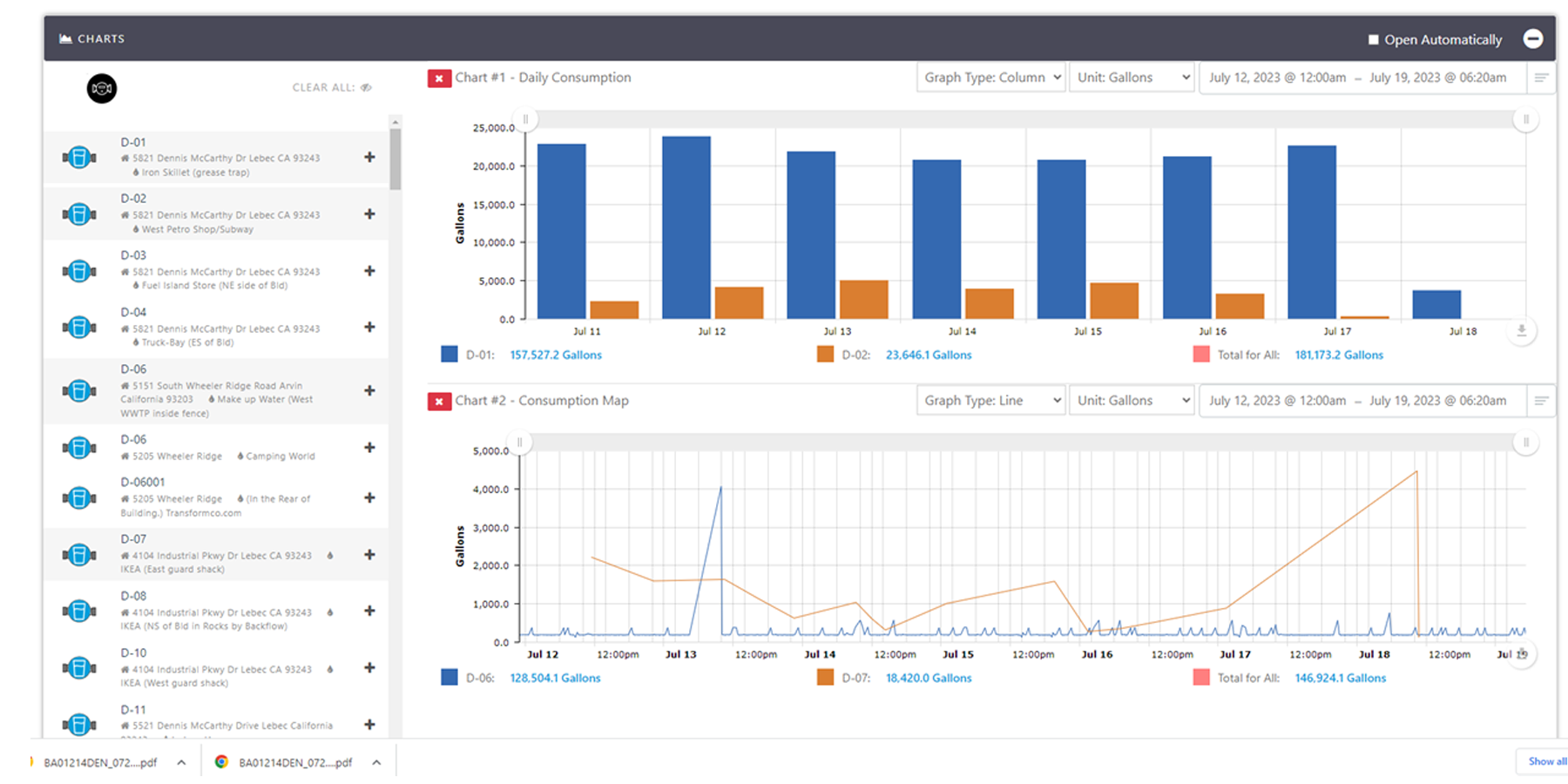Clear all selected meters
The height and width of the screenshot is (784, 1568).
coord(332,87)
